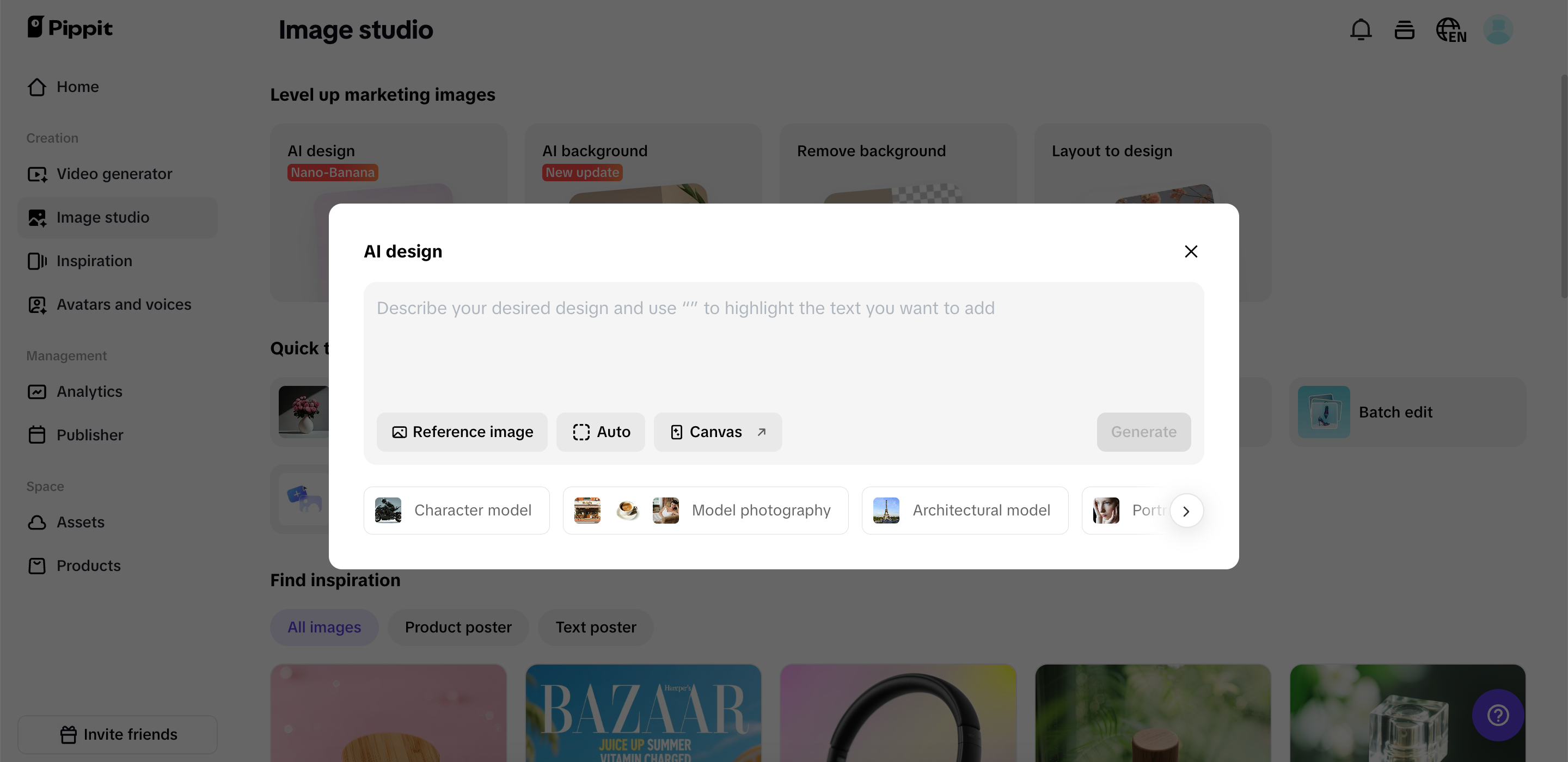Open Video generator from the sidebar

(x=118, y=174)
